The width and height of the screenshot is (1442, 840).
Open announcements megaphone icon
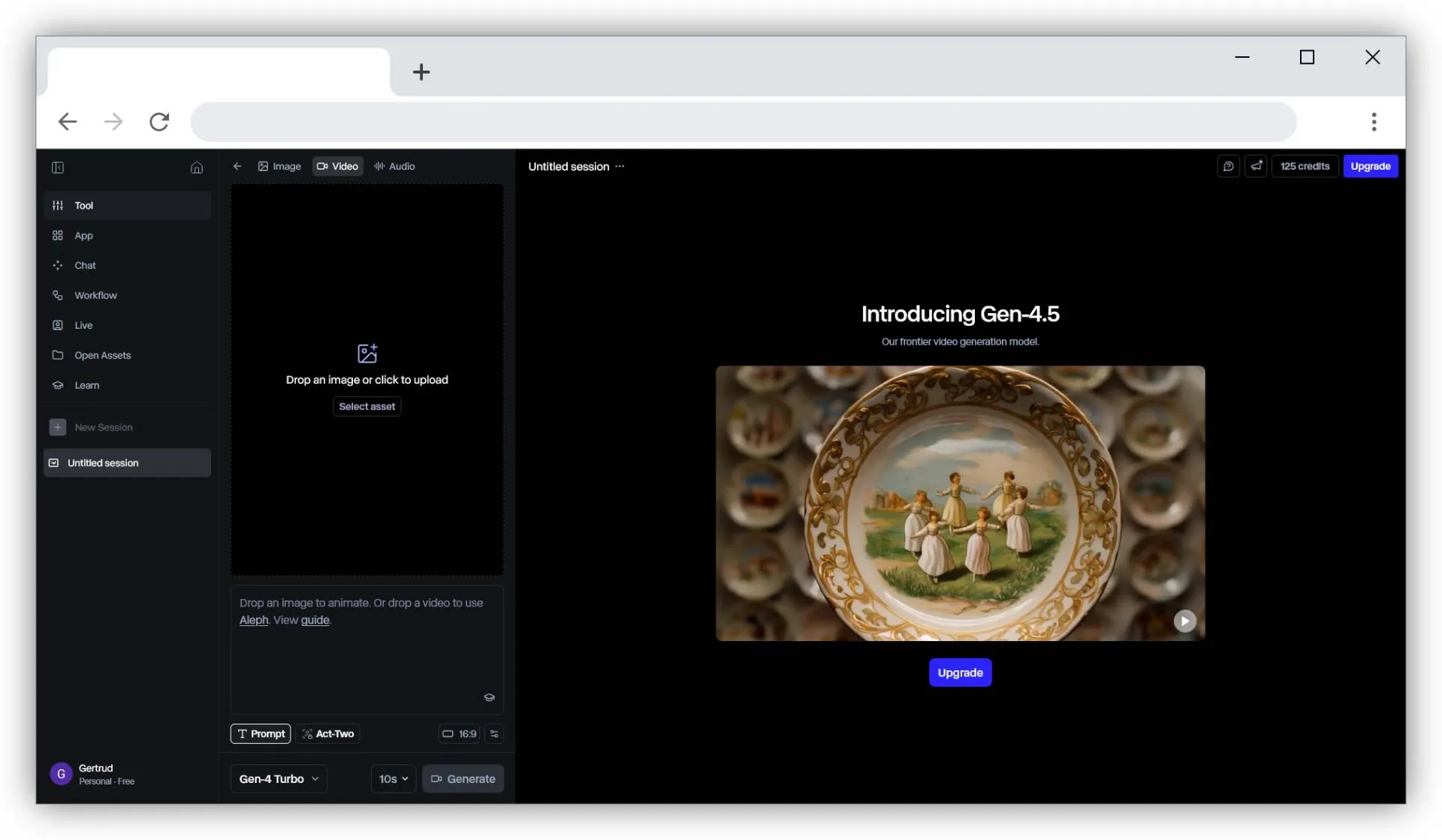pos(1256,167)
